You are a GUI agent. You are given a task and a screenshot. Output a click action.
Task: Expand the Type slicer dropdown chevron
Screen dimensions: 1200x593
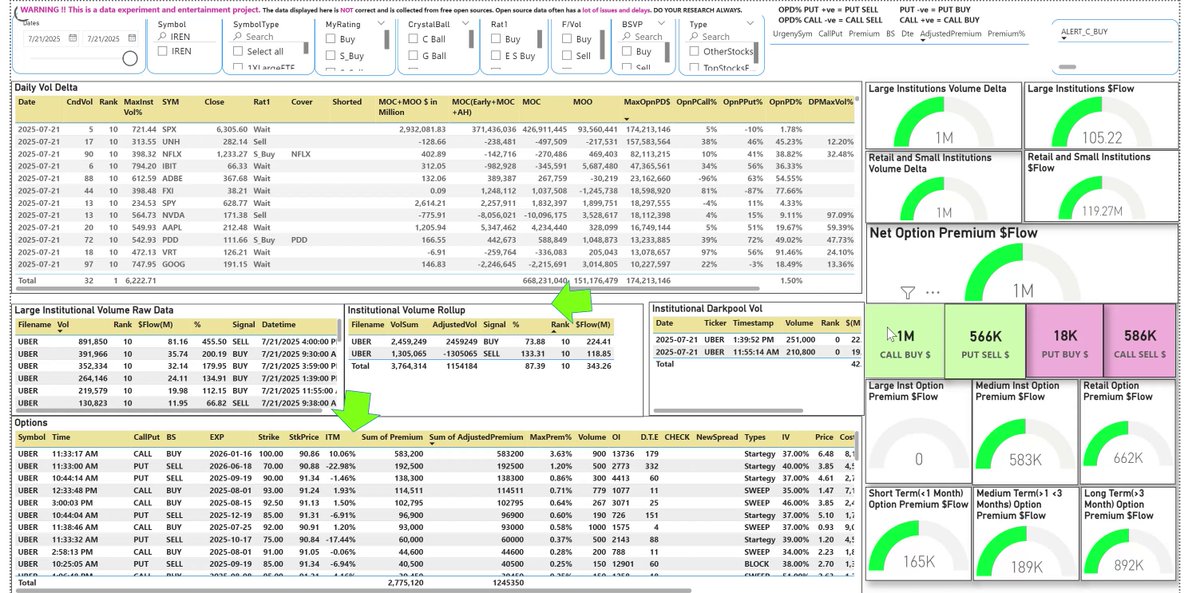[x=750, y=23]
